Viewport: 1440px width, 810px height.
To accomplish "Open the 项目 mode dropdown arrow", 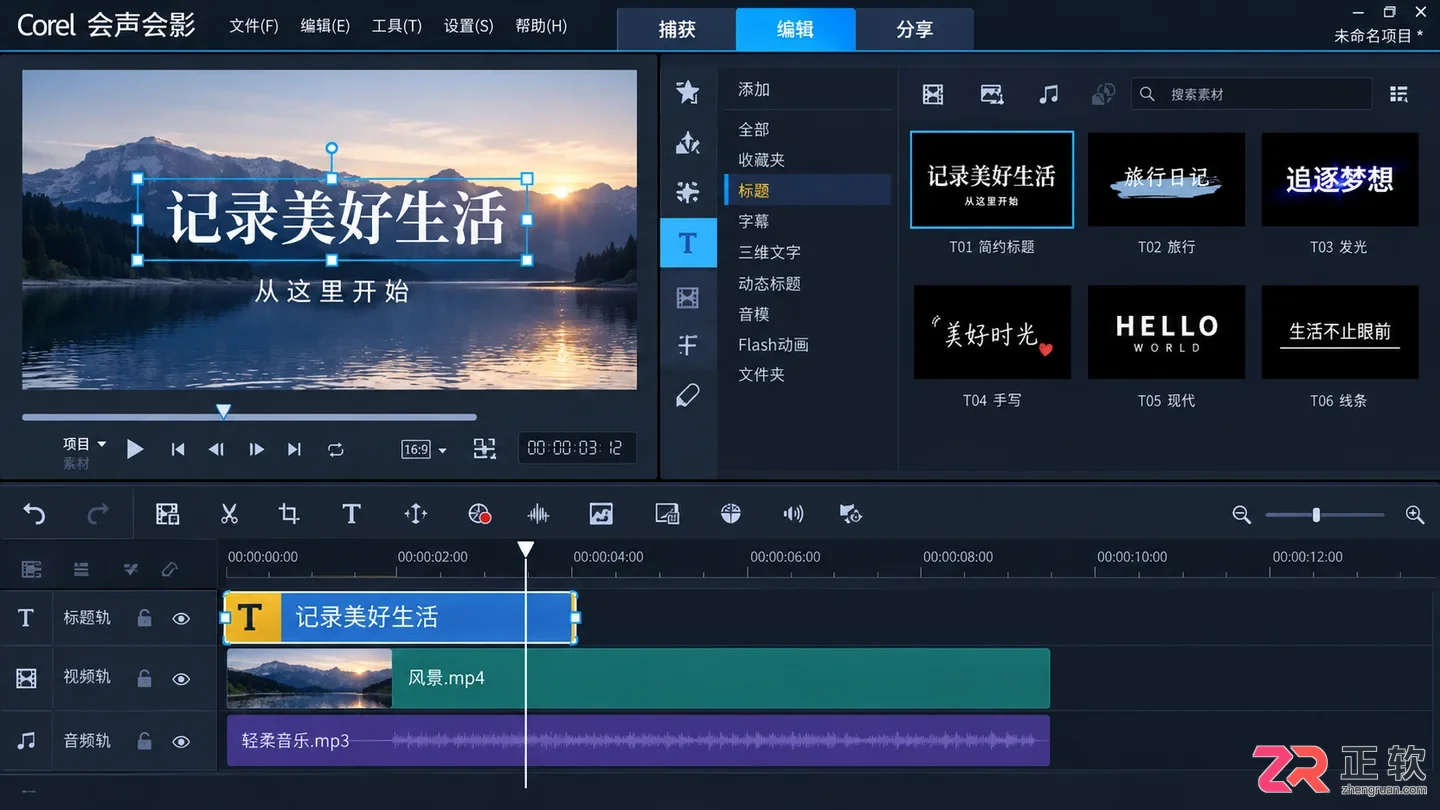I will click(x=101, y=443).
